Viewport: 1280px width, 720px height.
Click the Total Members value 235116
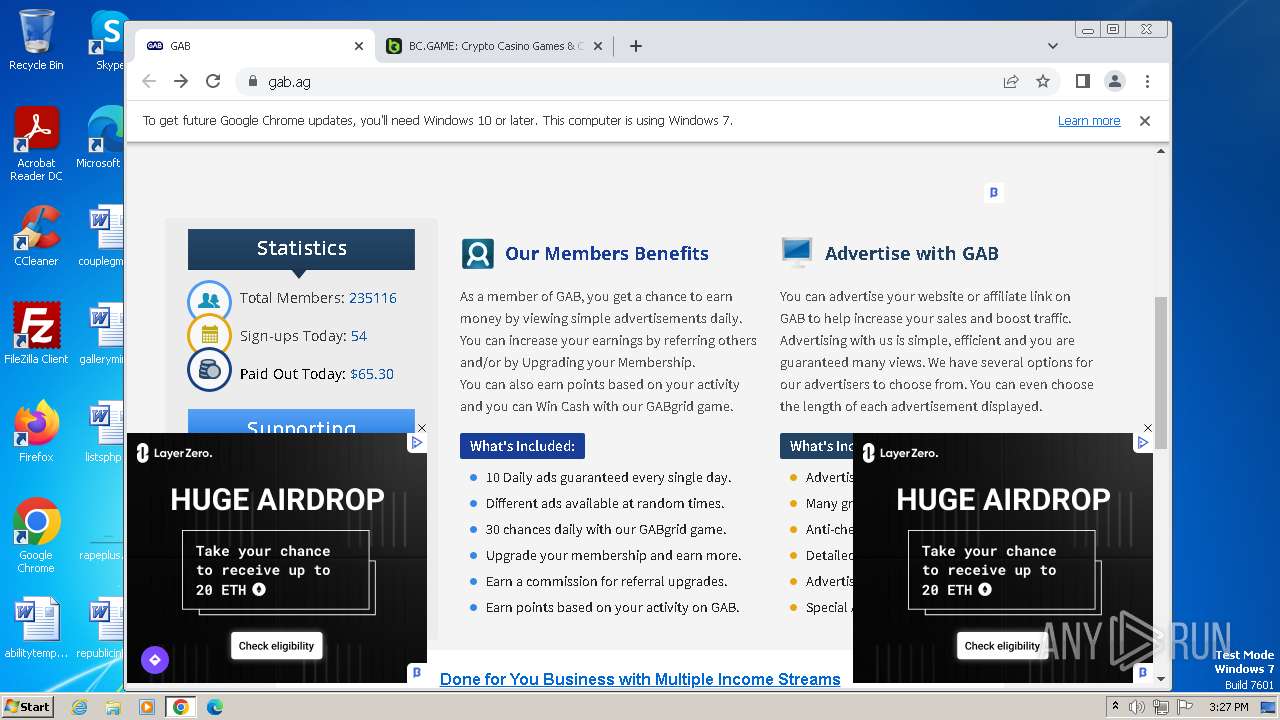click(373, 298)
